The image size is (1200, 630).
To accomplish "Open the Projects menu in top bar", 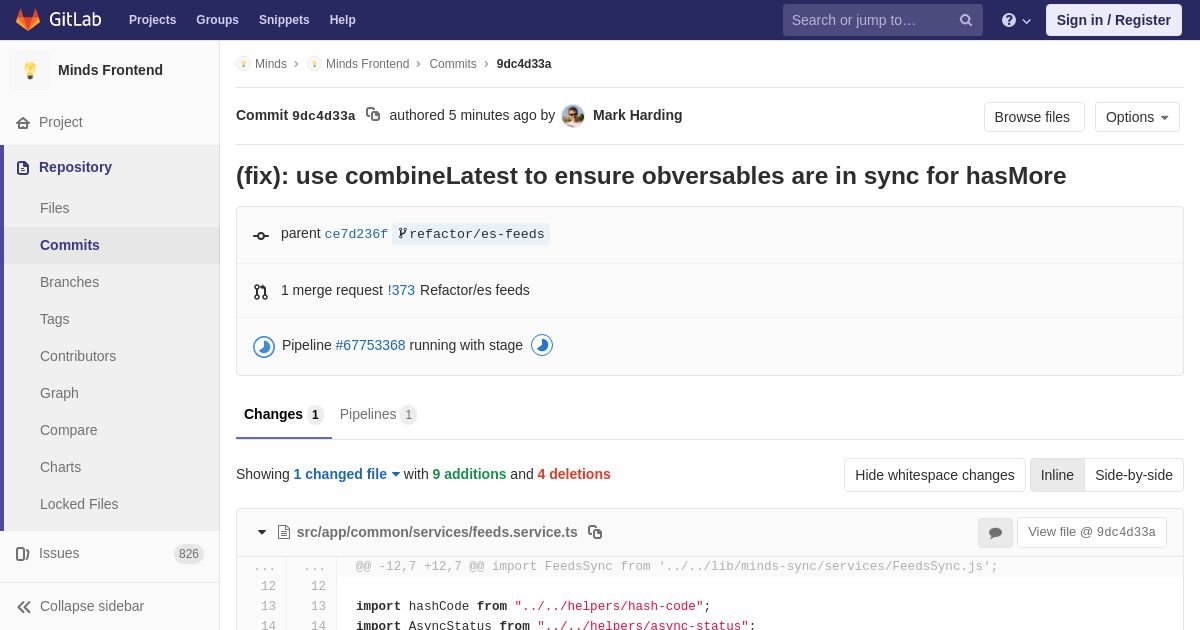I will (x=152, y=20).
